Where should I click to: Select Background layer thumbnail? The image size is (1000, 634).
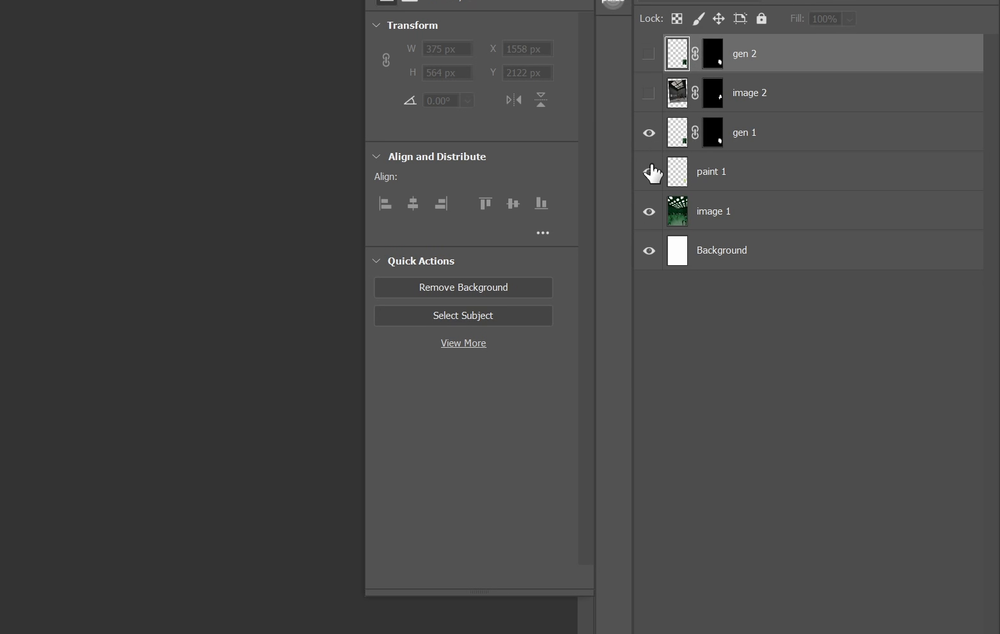tap(677, 251)
